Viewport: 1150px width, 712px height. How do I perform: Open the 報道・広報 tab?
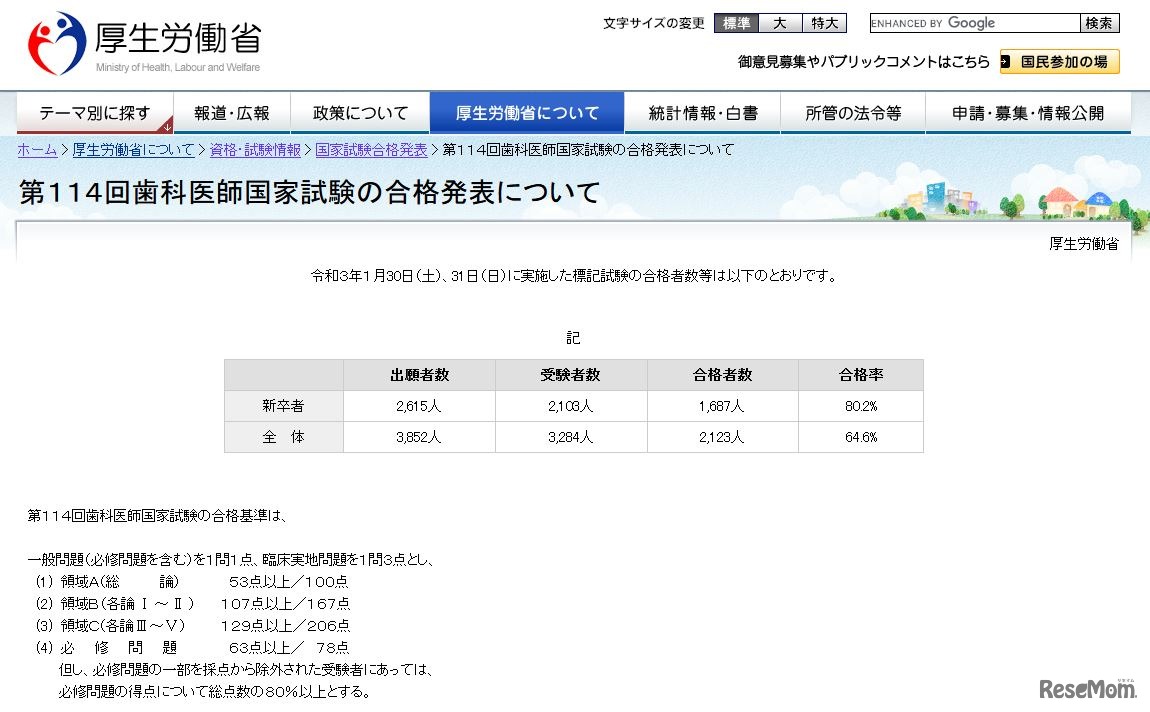(232, 112)
